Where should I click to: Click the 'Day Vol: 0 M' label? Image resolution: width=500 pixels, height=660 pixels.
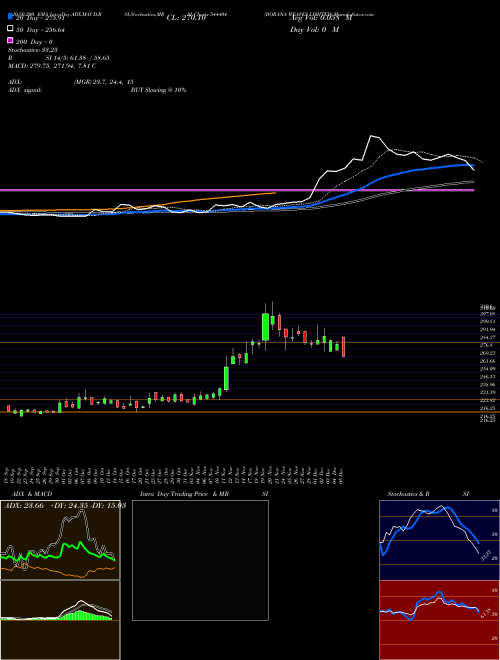[x=314, y=29]
